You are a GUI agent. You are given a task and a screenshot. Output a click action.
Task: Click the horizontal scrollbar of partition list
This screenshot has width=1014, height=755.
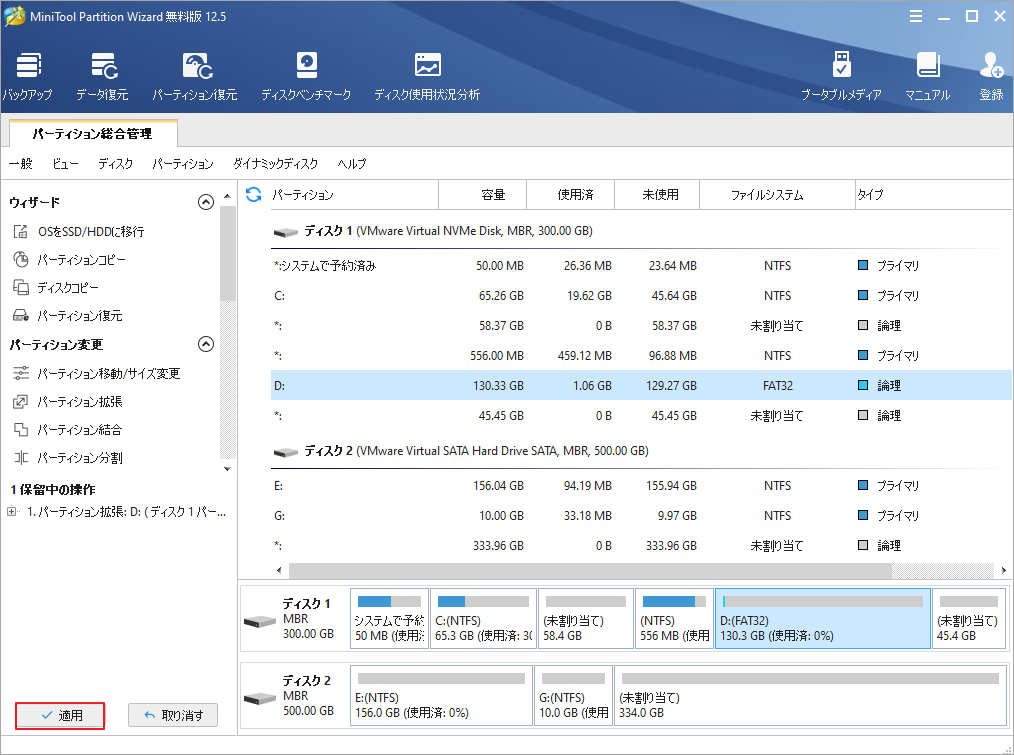tap(590, 571)
